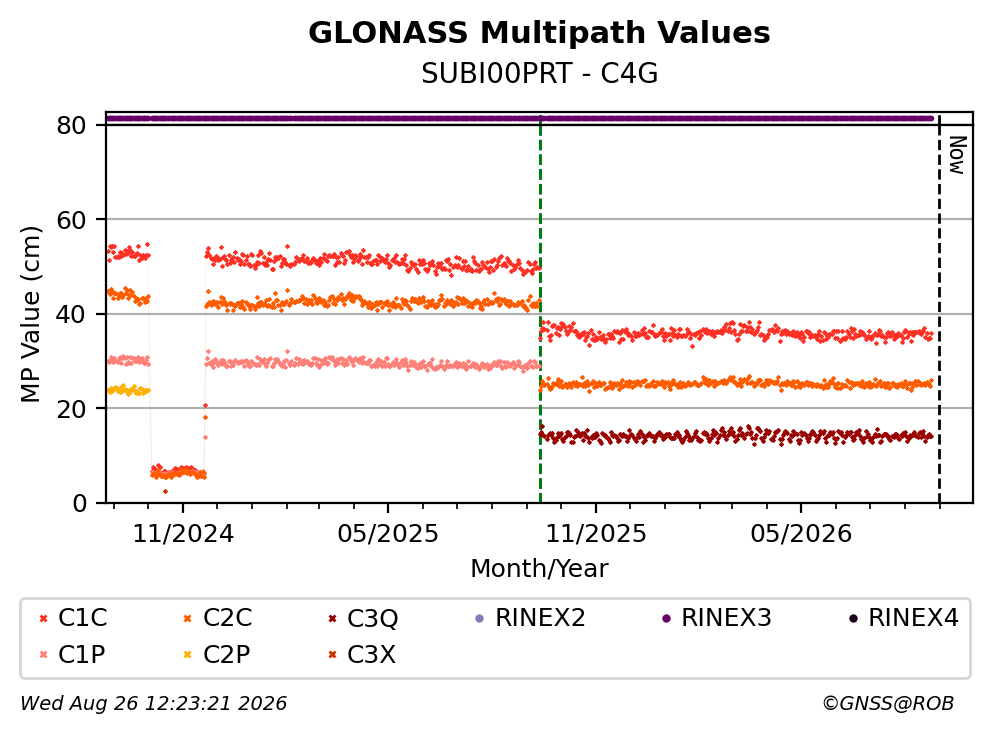The width and height of the screenshot is (993, 734).
Task: Click the 60 y-axis tick label
Action: pyautogui.click(x=72, y=220)
